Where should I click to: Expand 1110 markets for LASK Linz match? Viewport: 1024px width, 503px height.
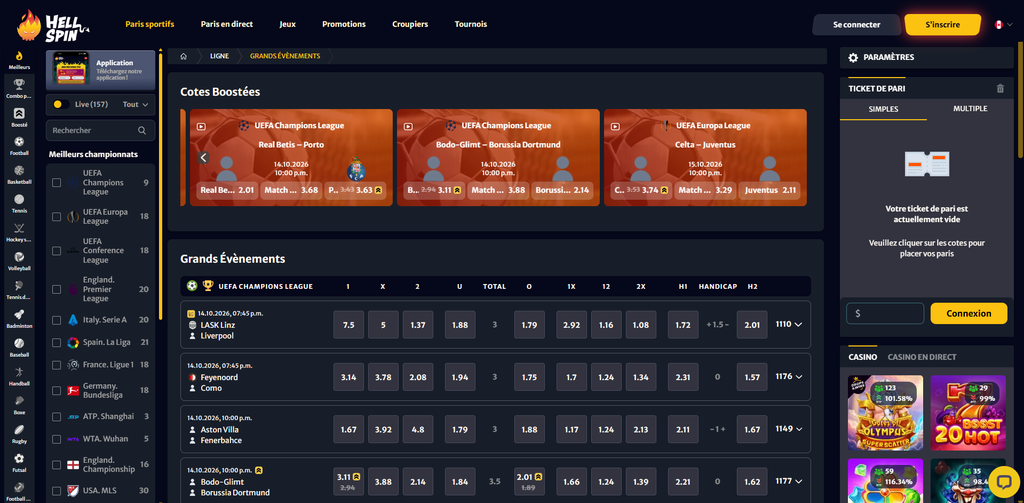[x=788, y=324]
